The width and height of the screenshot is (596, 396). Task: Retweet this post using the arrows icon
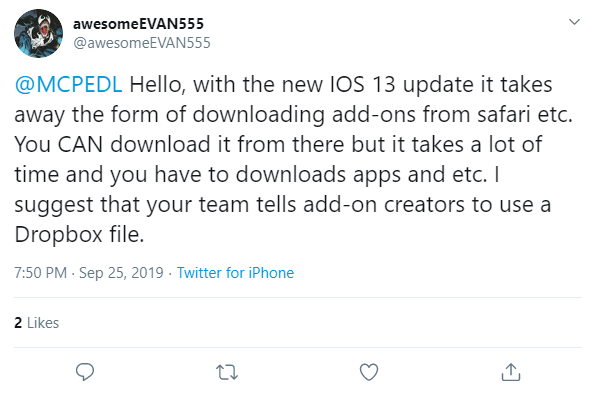click(x=227, y=372)
